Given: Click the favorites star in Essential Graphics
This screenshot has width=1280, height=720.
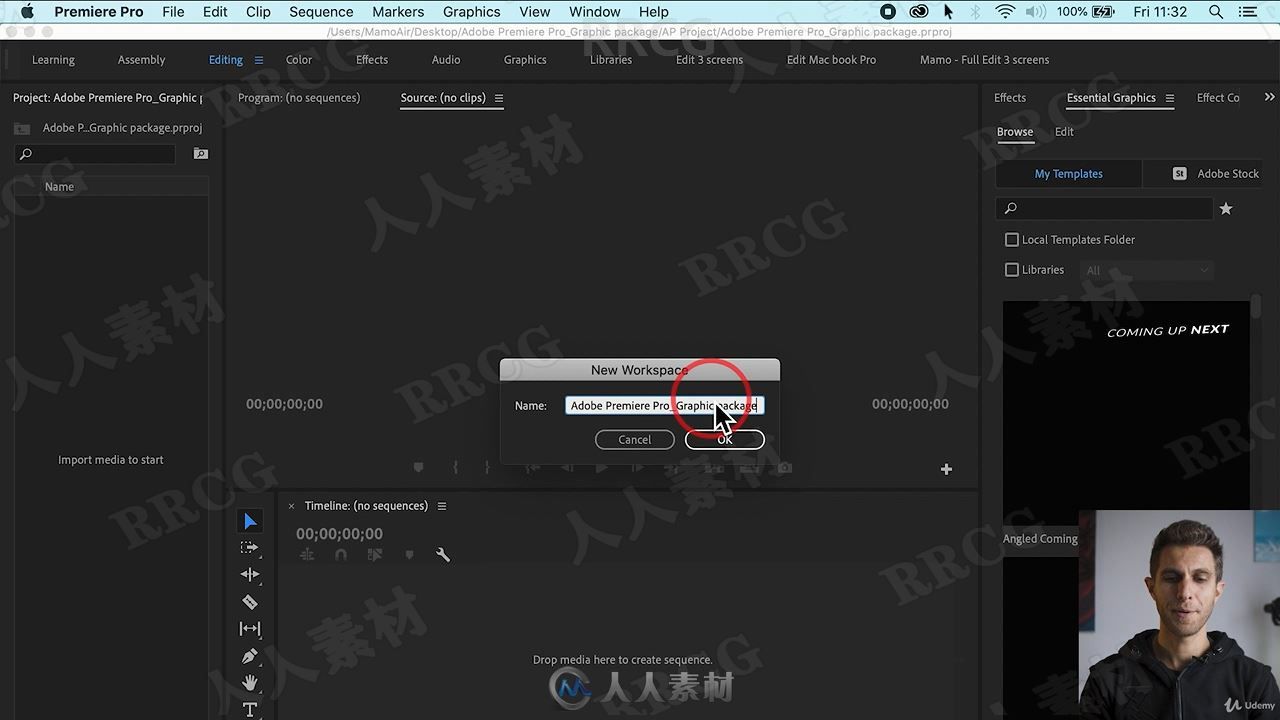Looking at the screenshot, I should coord(1226,208).
